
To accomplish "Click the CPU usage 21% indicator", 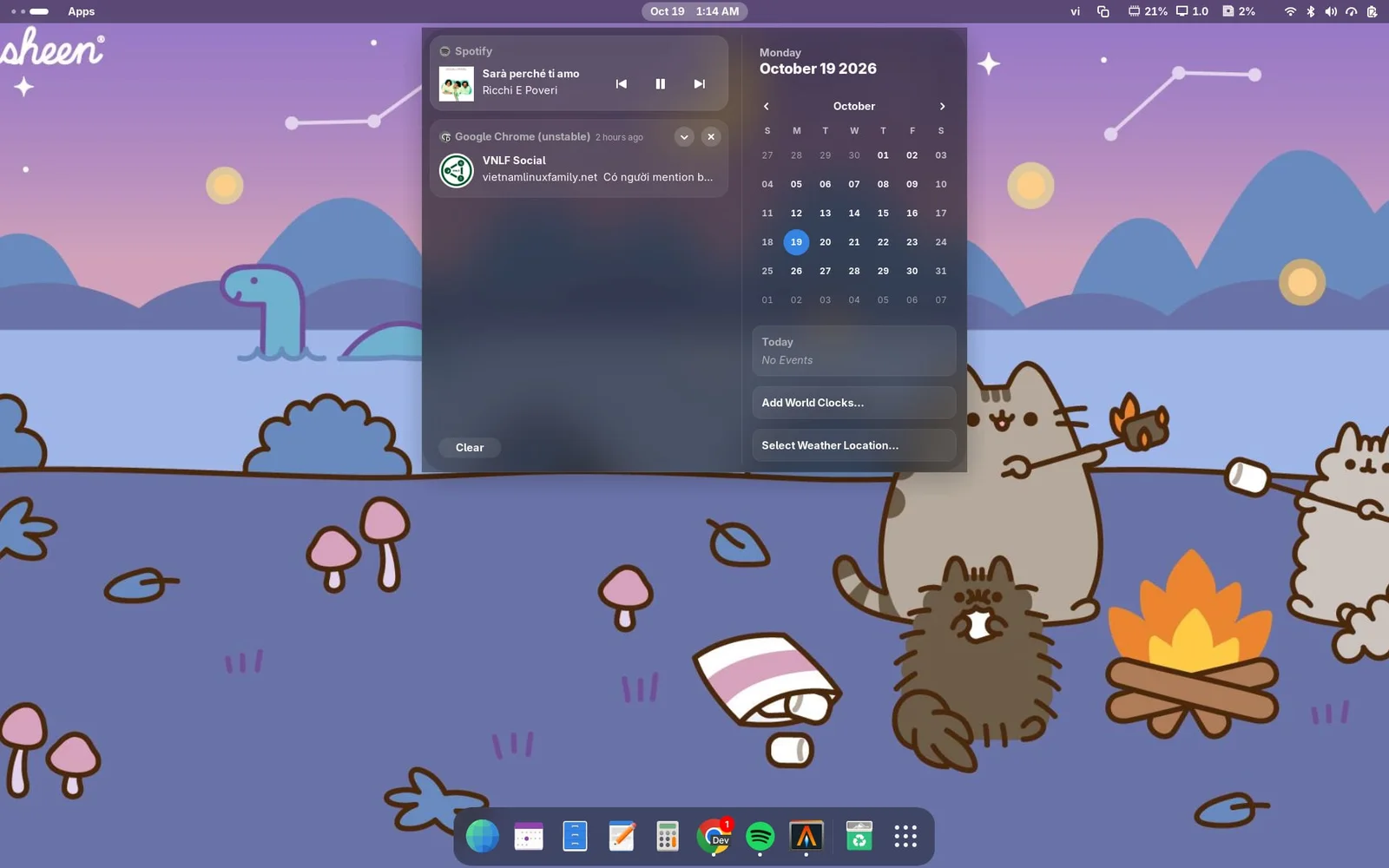I will (1148, 11).
